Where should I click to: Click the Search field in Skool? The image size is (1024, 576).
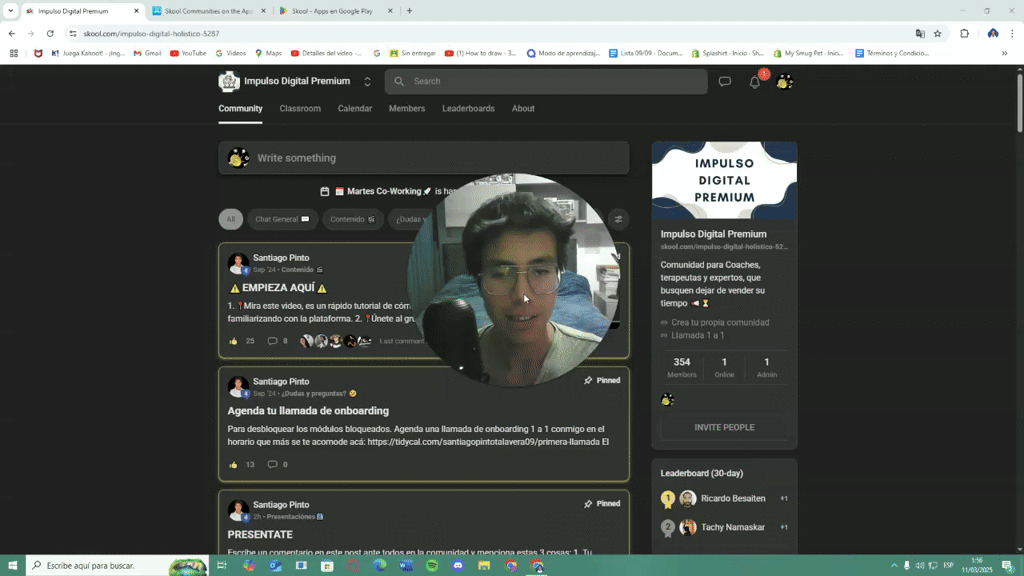point(546,82)
